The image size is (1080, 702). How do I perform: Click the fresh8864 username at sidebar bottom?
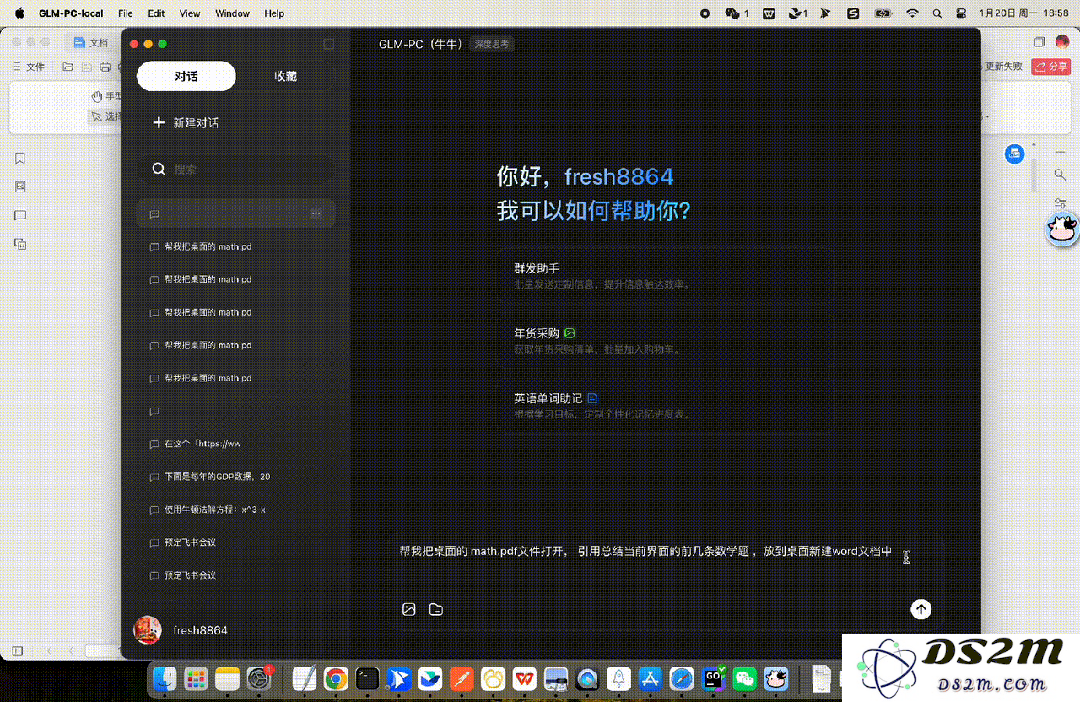200,630
